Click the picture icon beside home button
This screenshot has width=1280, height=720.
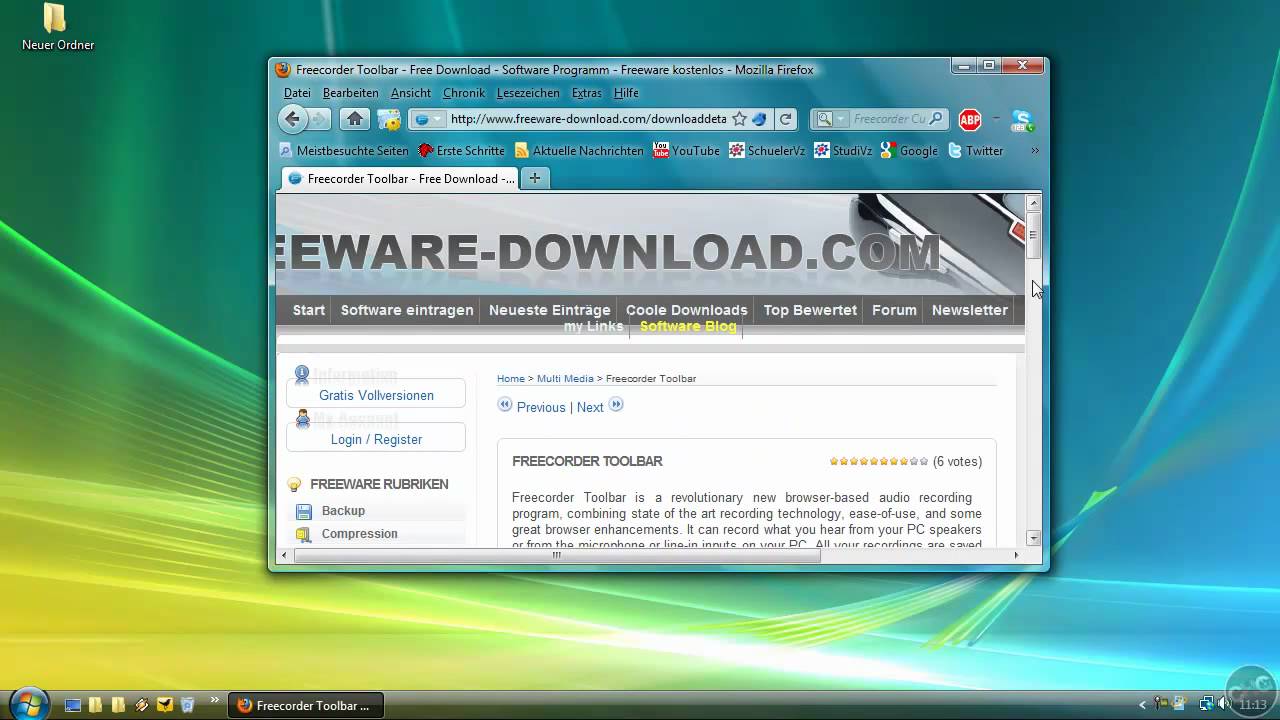click(389, 119)
